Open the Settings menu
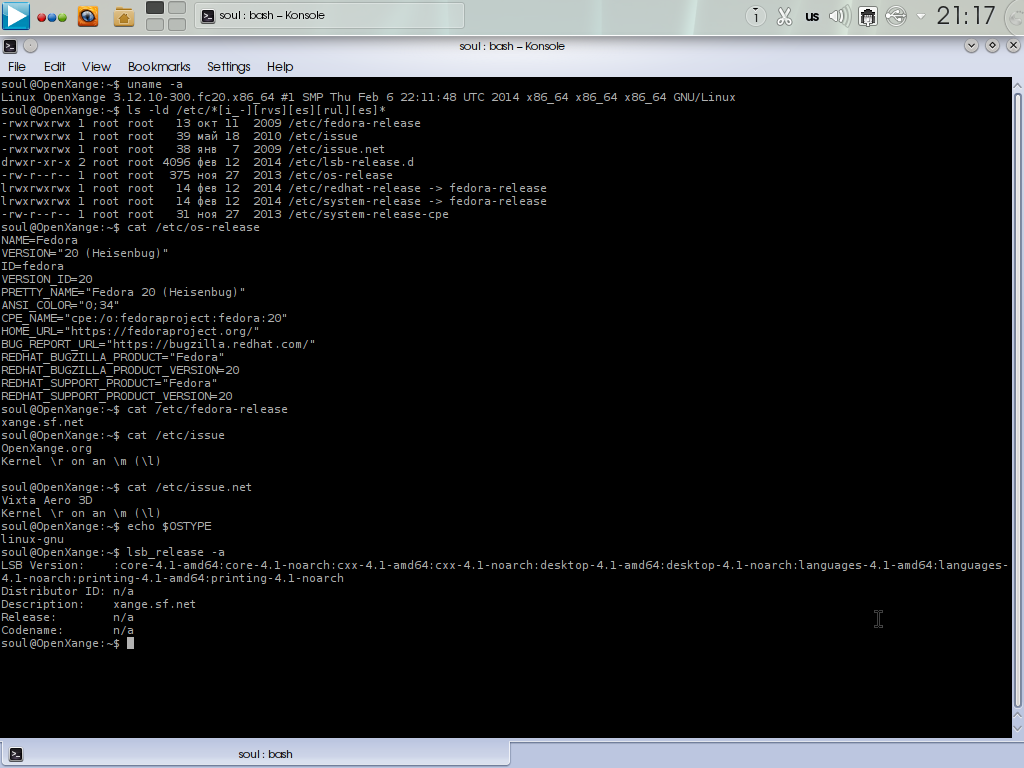This screenshot has height=768, width=1024. (229, 67)
